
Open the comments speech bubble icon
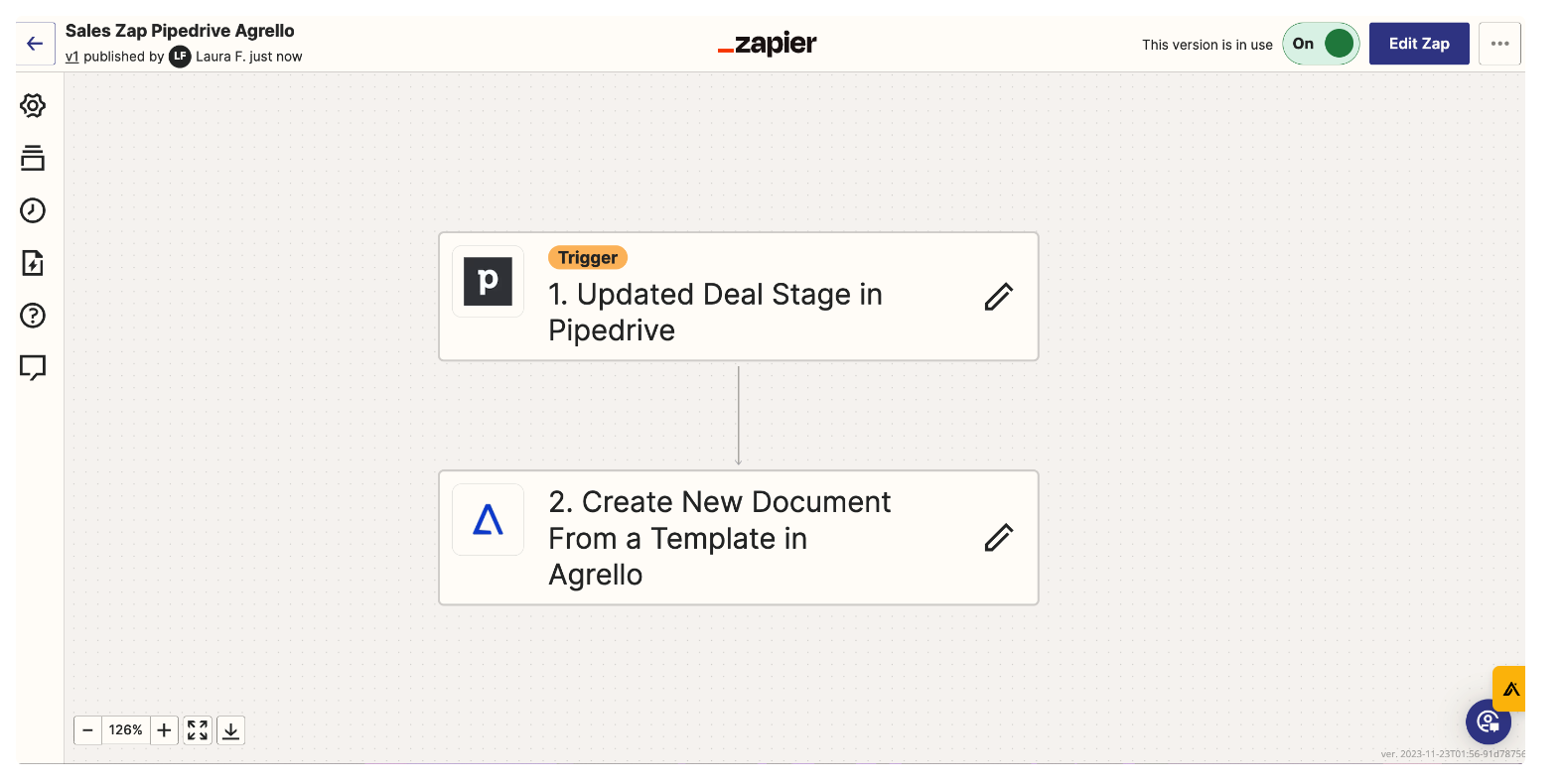point(33,368)
